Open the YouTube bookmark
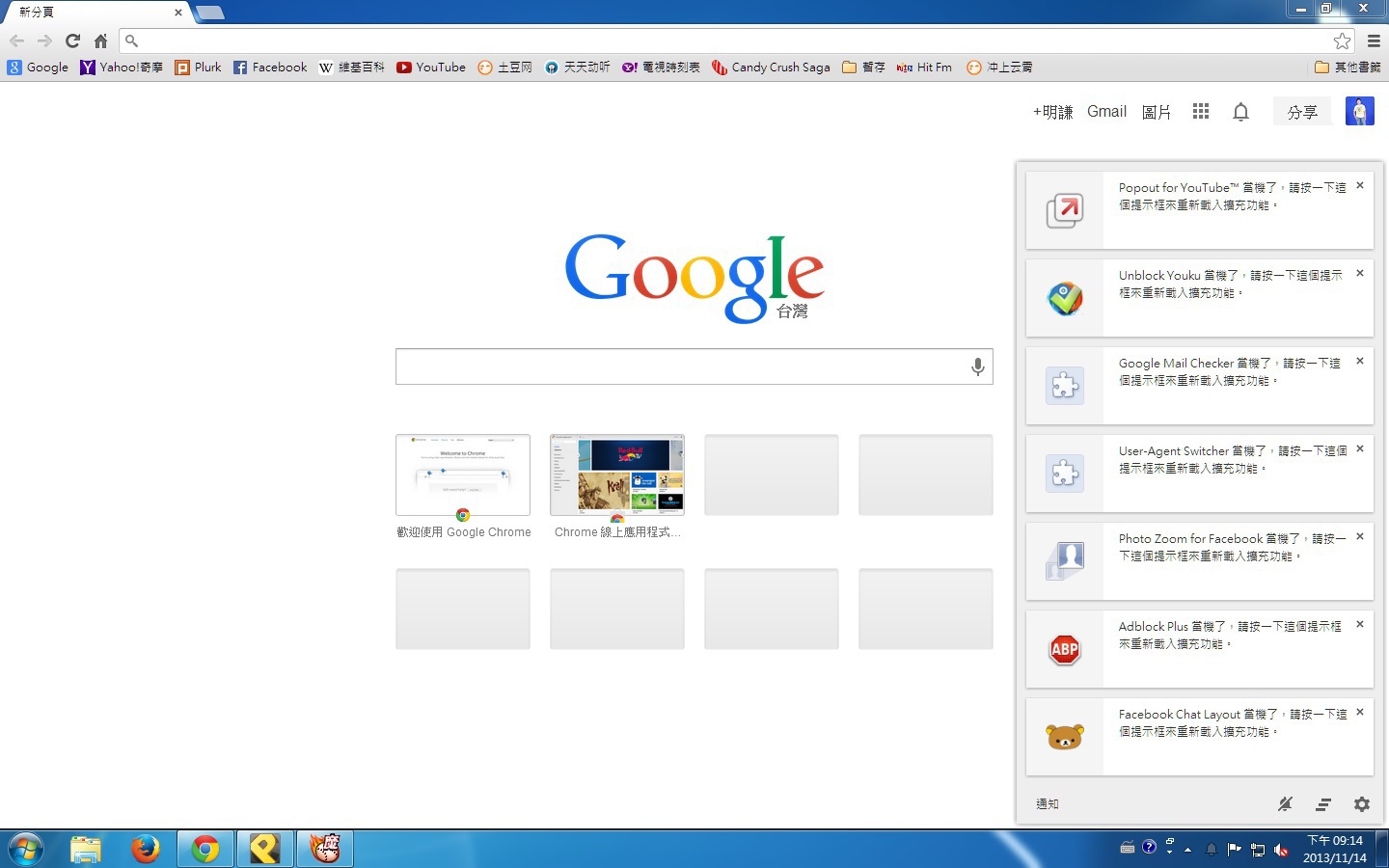 coord(431,68)
